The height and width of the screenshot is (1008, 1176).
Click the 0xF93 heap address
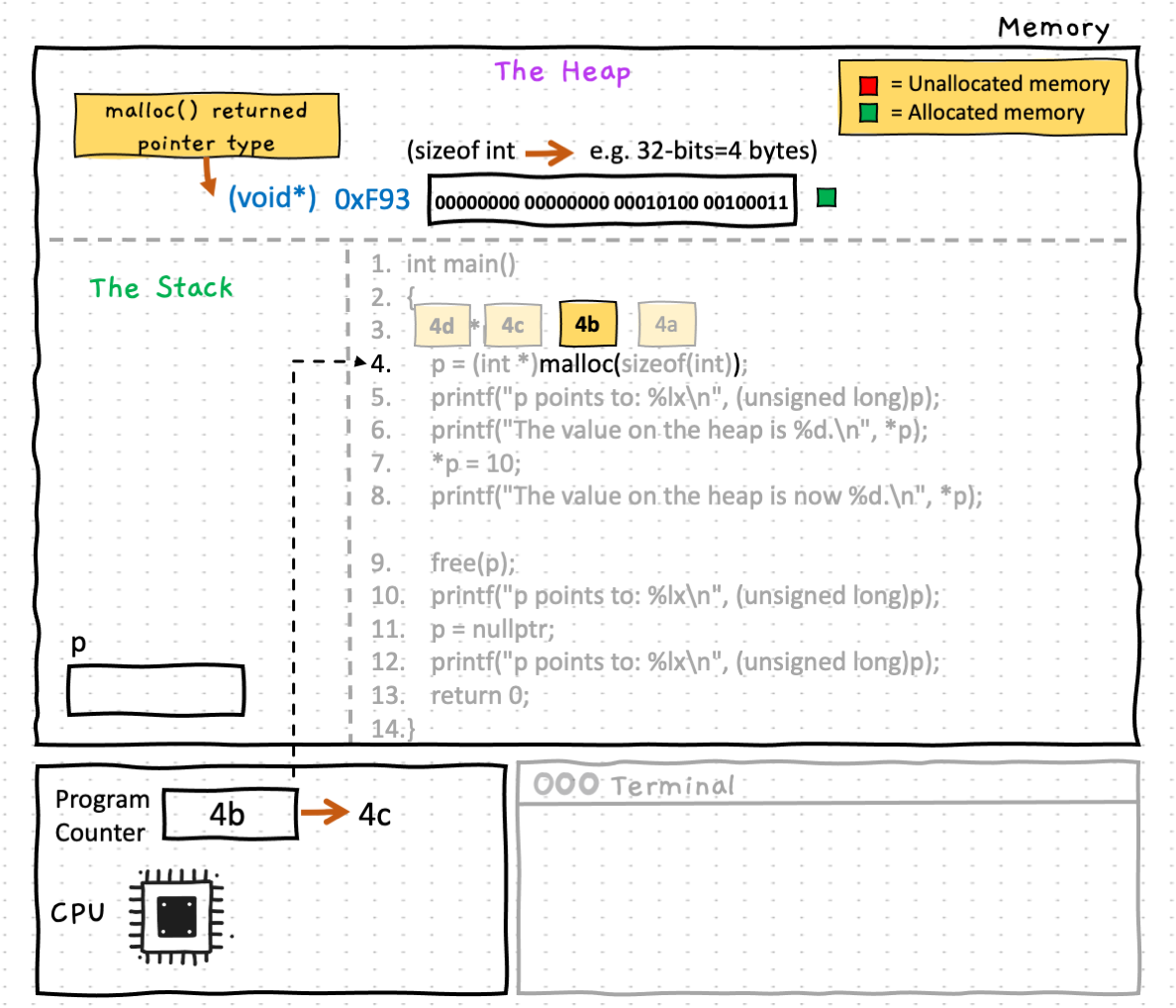tap(372, 199)
